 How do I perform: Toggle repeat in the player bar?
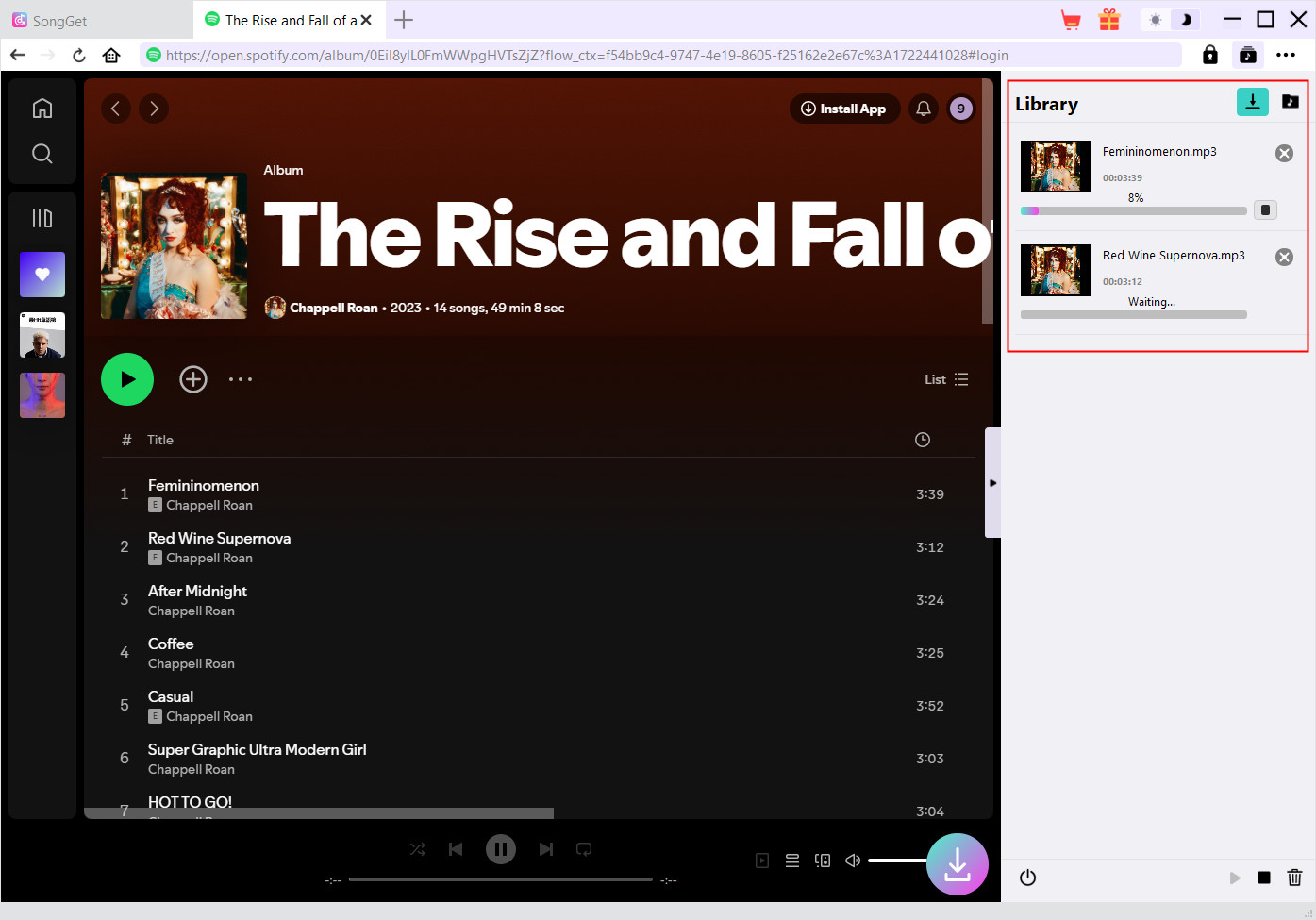[x=584, y=849]
